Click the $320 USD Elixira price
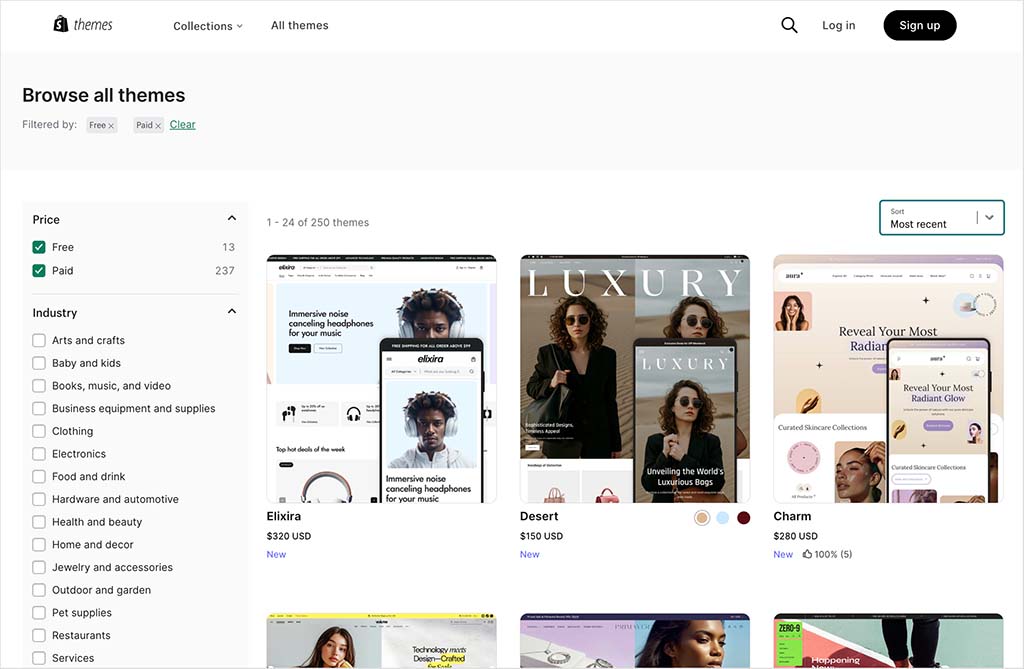This screenshot has height=669, width=1024. click(289, 536)
